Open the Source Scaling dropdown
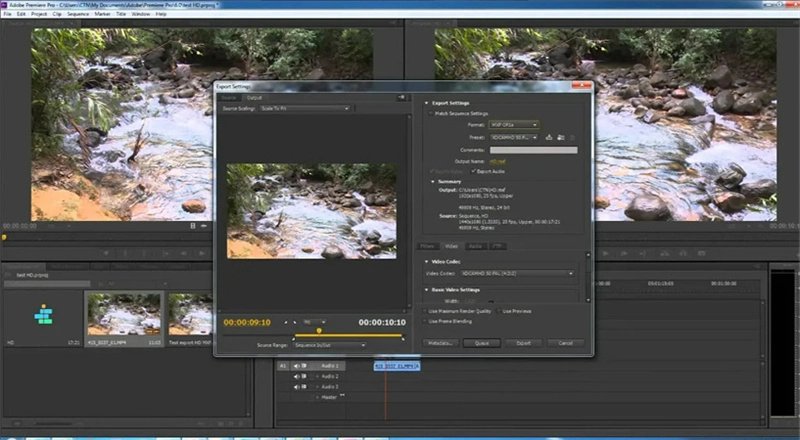Image resolution: width=800 pixels, height=440 pixels. pos(305,109)
